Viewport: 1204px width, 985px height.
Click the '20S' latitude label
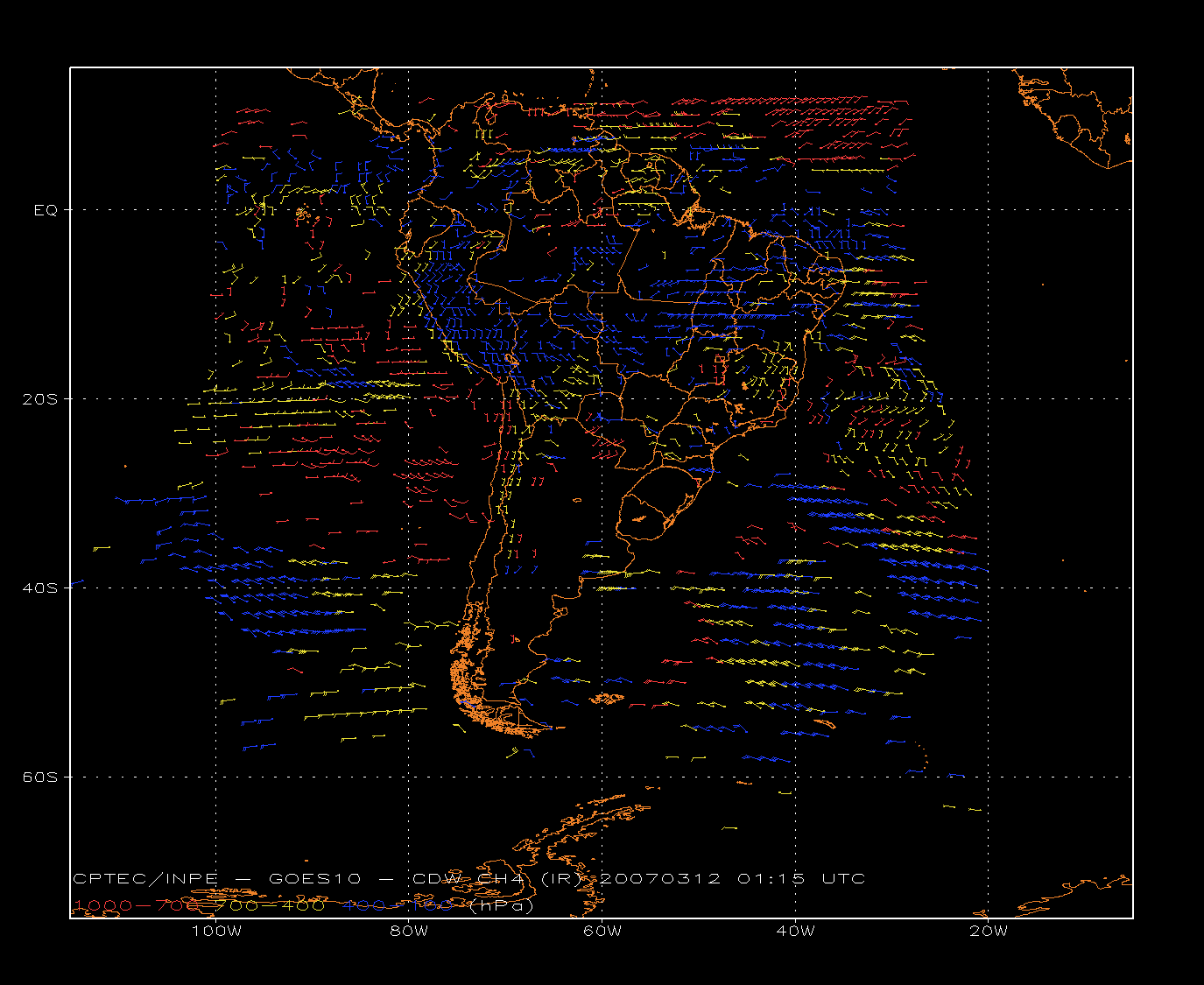(x=42, y=399)
